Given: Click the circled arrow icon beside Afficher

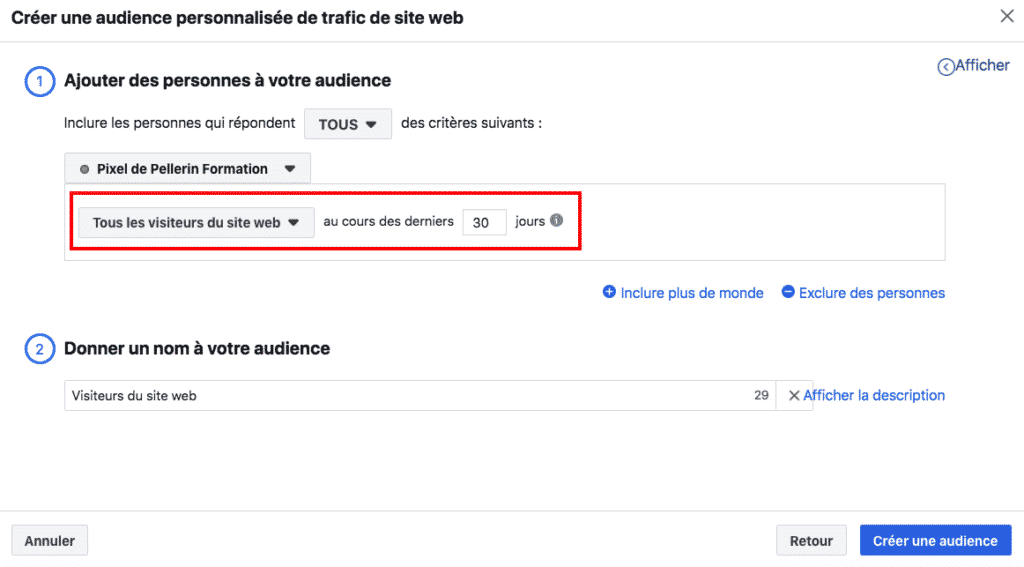Looking at the screenshot, I should (x=945, y=67).
